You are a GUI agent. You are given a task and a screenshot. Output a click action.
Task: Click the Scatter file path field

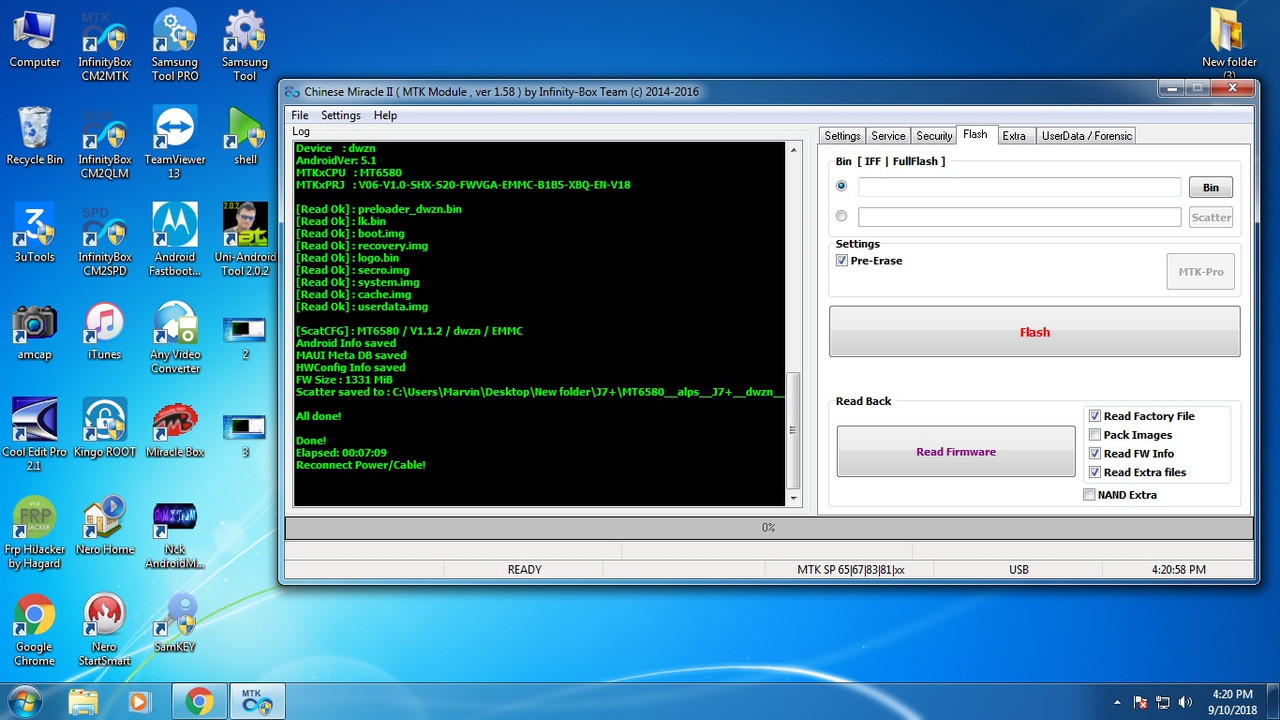[1019, 217]
